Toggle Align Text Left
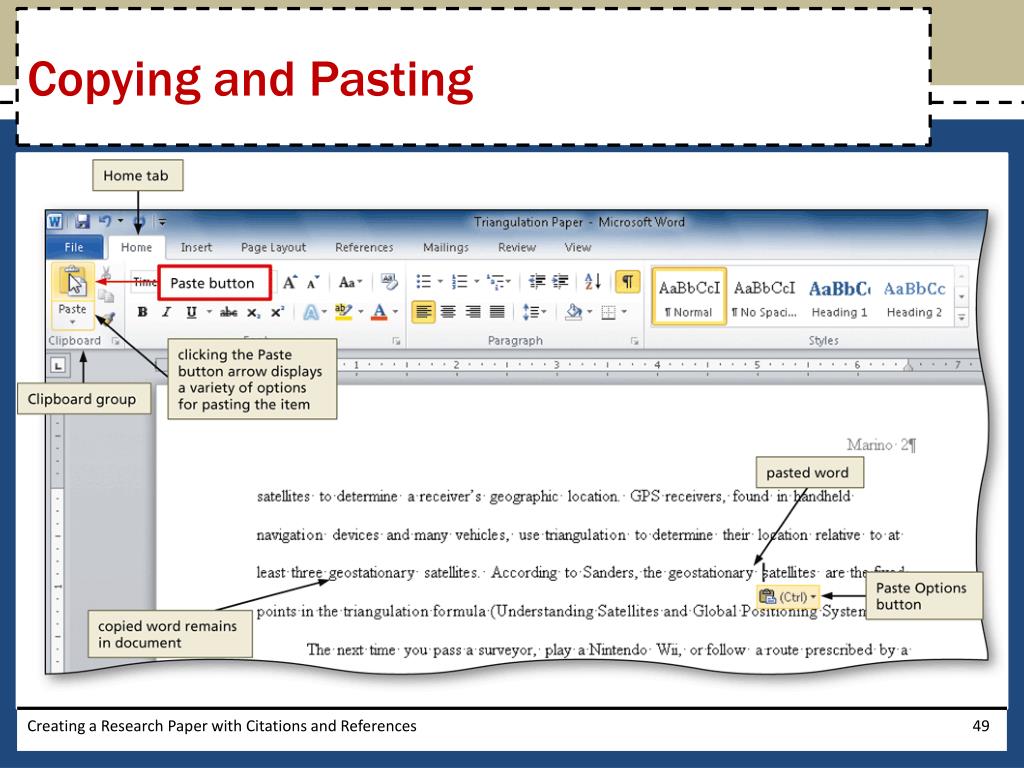 click(x=423, y=312)
